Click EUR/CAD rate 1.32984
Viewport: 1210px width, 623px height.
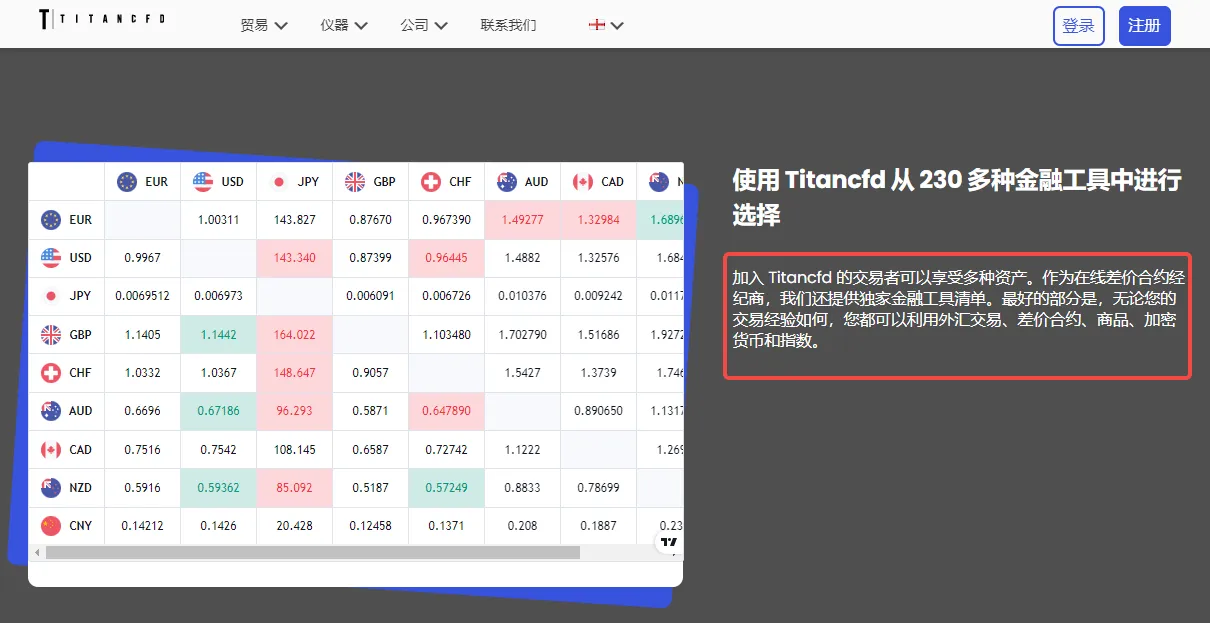599,220
